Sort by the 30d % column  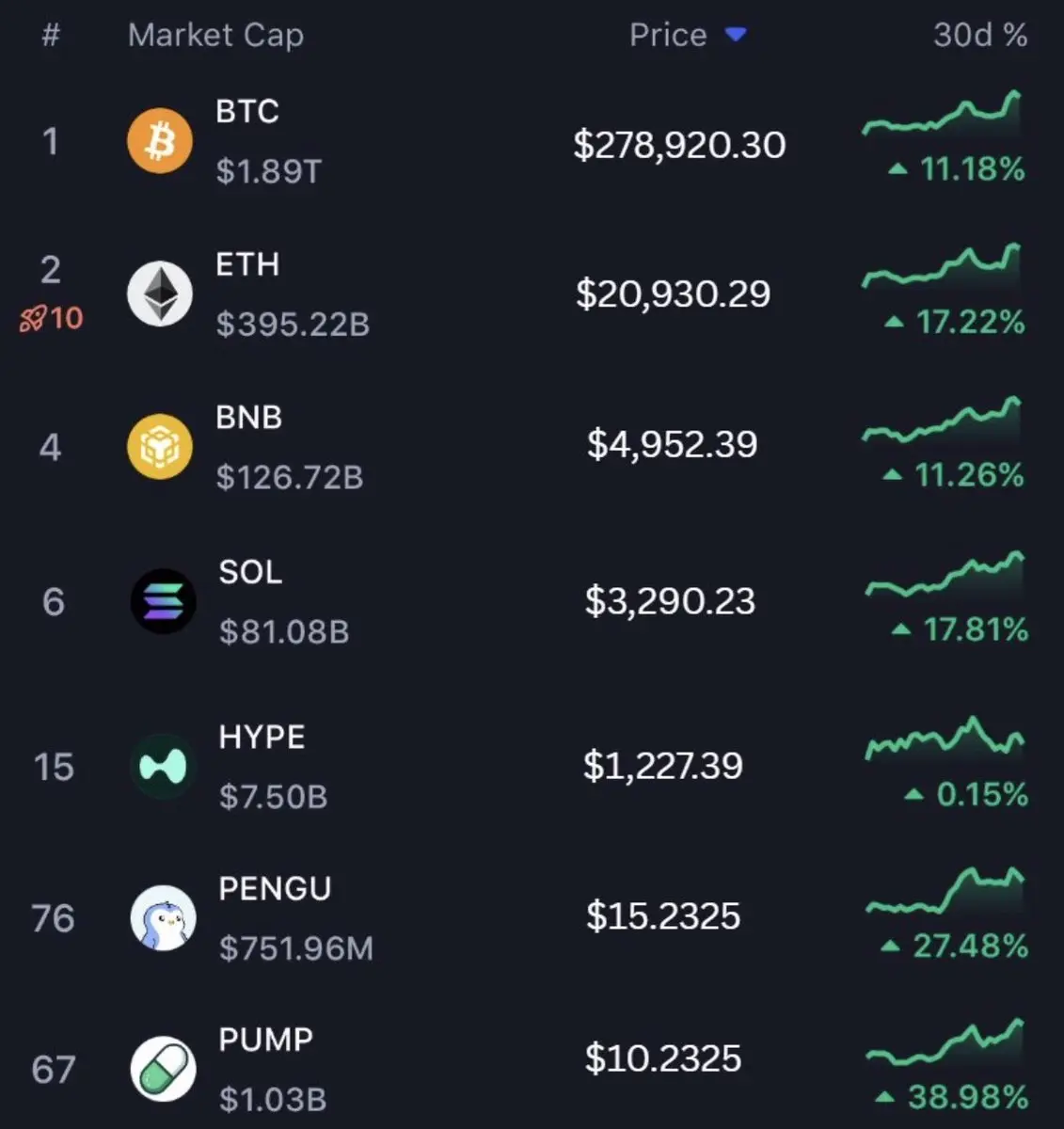[x=980, y=35]
